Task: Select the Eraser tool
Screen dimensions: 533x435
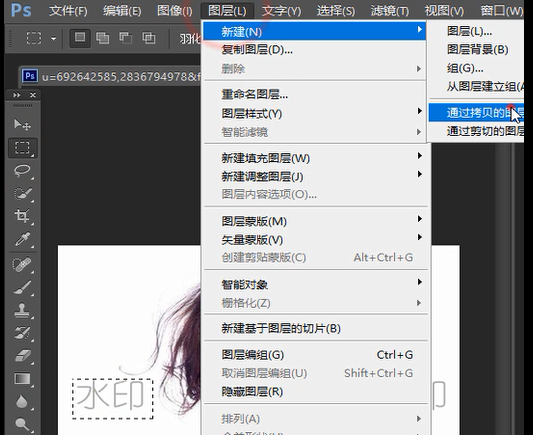Action: click(x=22, y=356)
